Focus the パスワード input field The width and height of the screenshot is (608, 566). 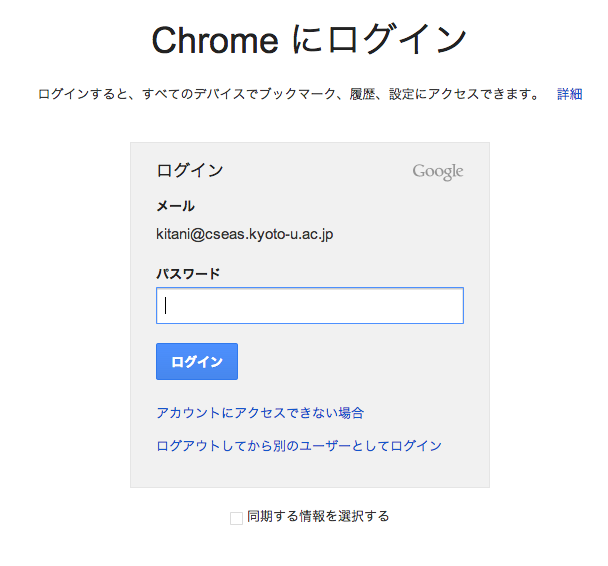[x=310, y=305]
